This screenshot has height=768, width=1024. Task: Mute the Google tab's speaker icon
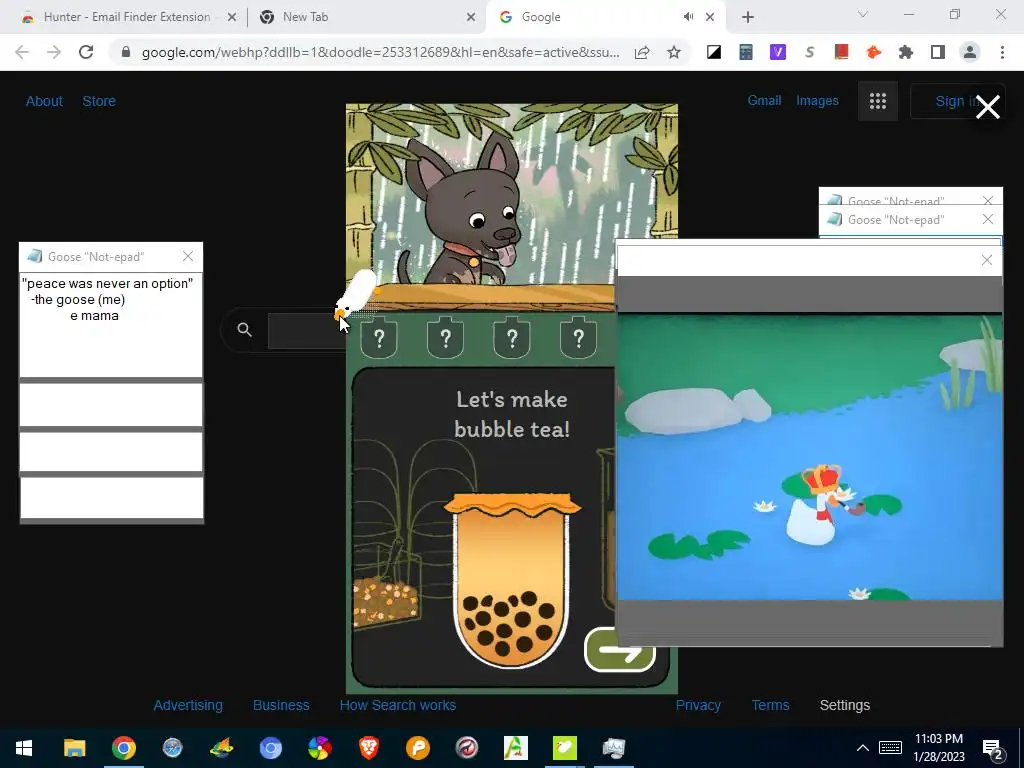pos(688,17)
